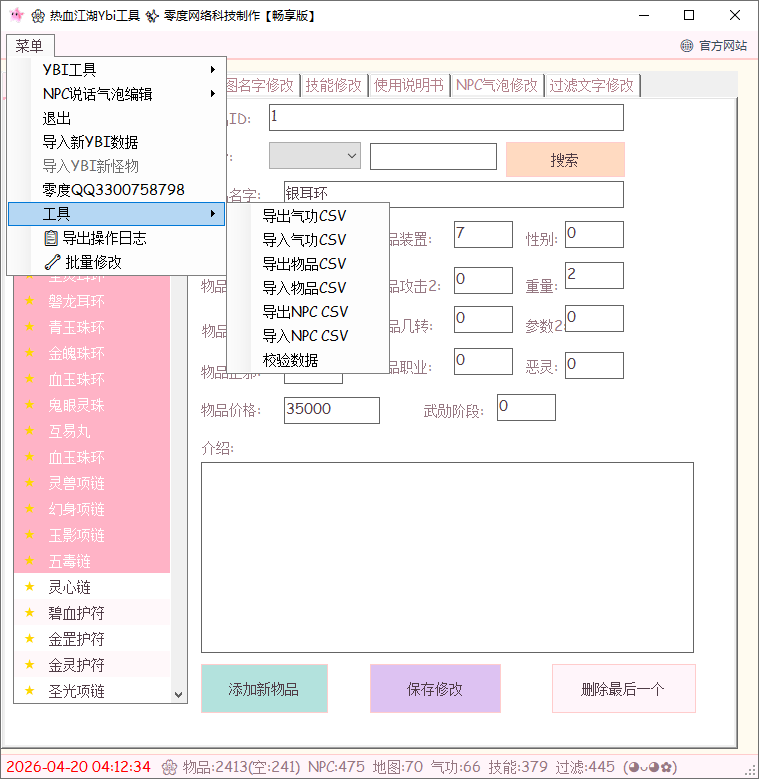Click the 保存修改 button
Viewport: 759px width, 779px height.
pos(435,689)
